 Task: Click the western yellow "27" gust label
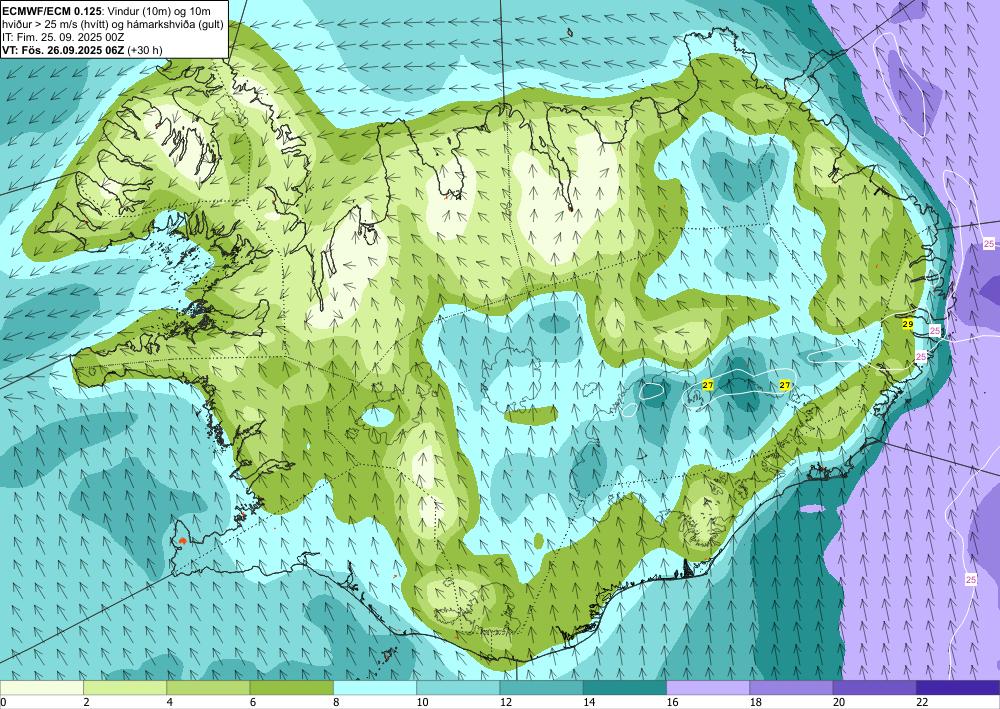pos(707,385)
